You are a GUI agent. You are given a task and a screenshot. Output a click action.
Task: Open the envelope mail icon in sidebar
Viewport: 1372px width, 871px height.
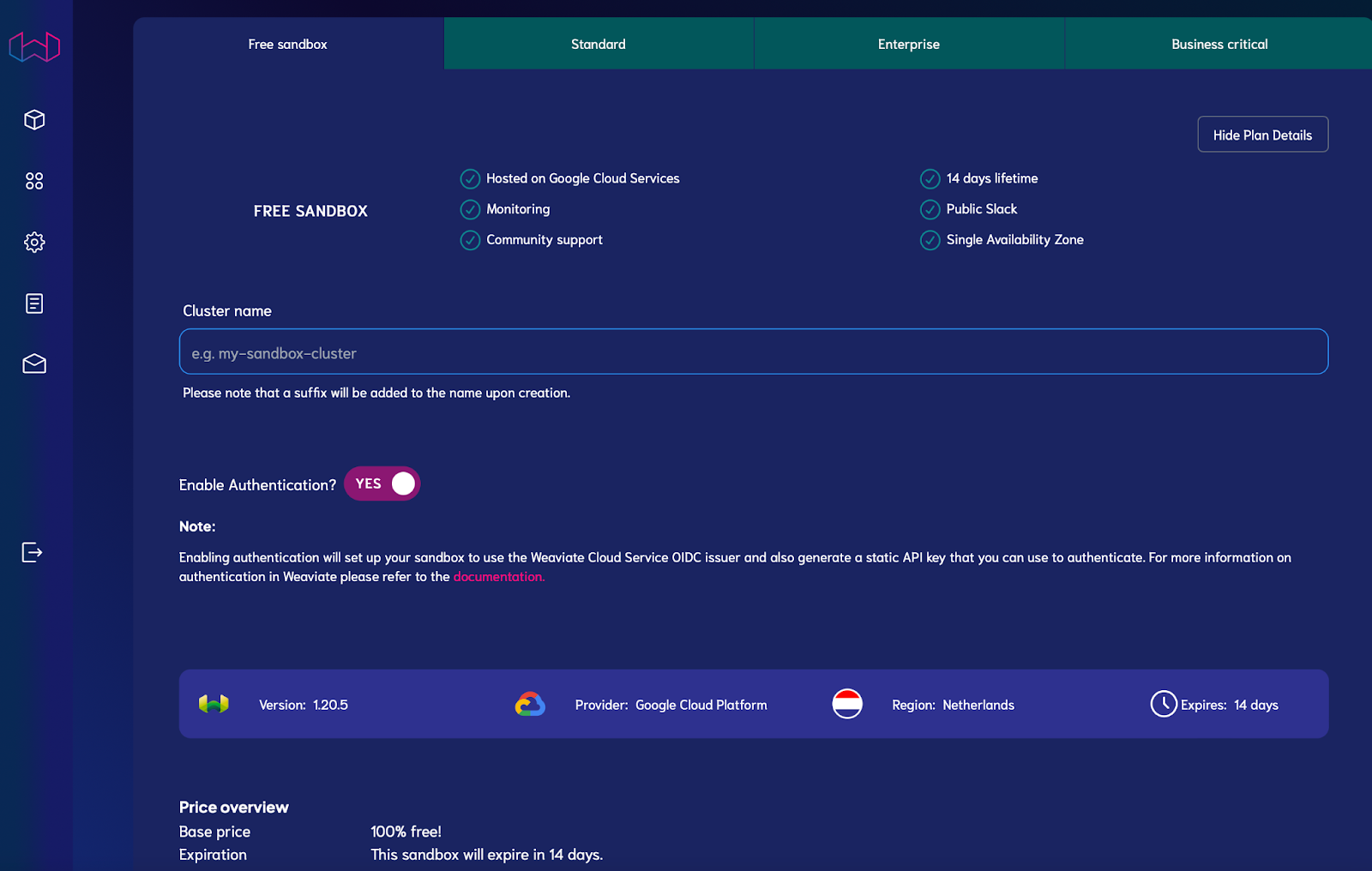tap(34, 364)
